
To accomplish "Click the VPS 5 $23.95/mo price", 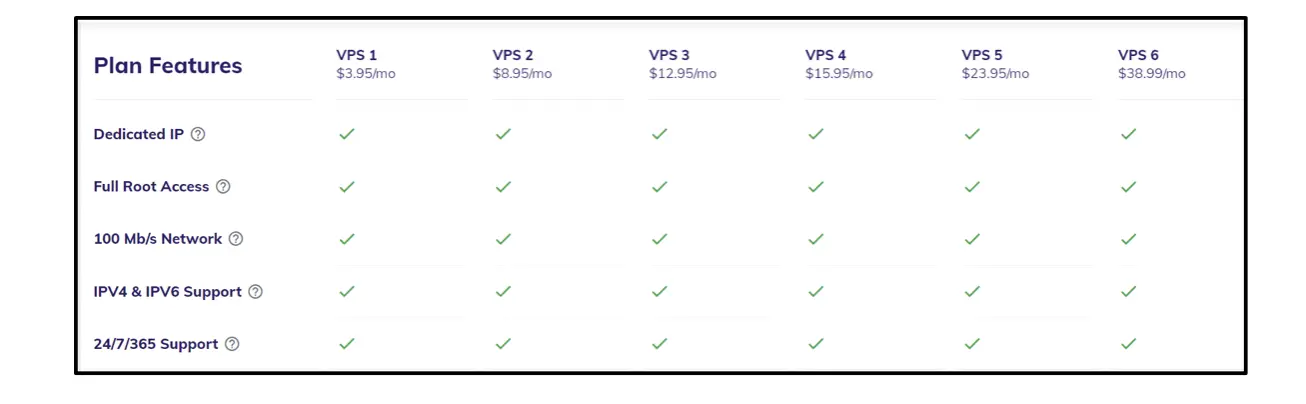I will (x=995, y=74).
